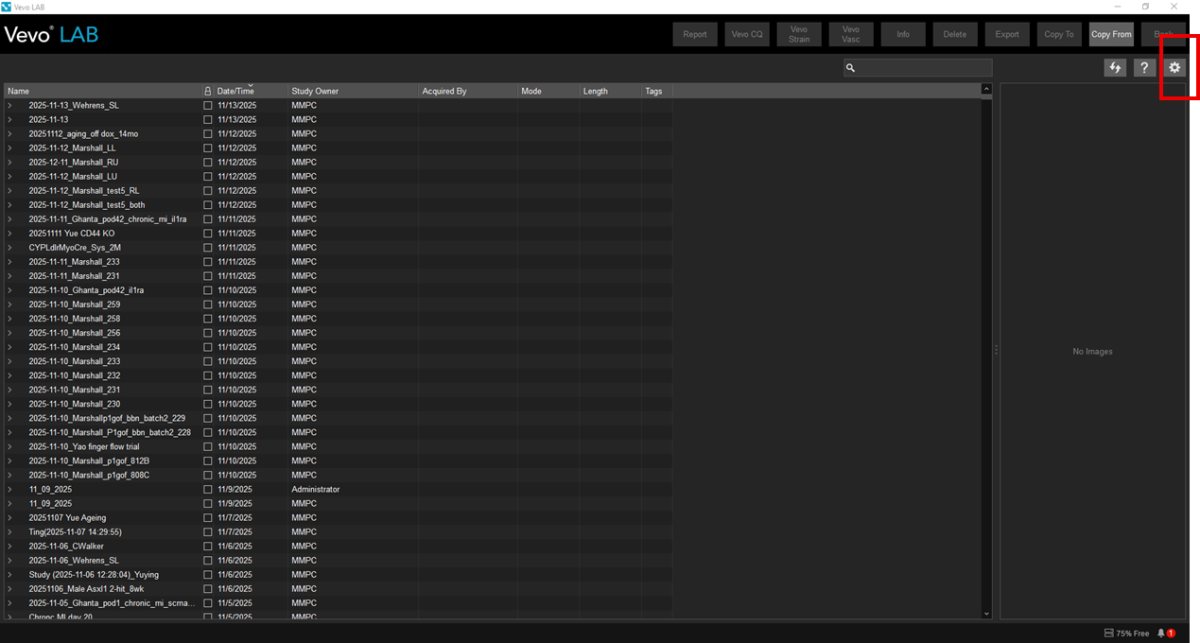This screenshot has width=1200, height=643.
Task: Tick the checkbox for 2025-11-12_Marshall_LL
Action: (208, 148)
